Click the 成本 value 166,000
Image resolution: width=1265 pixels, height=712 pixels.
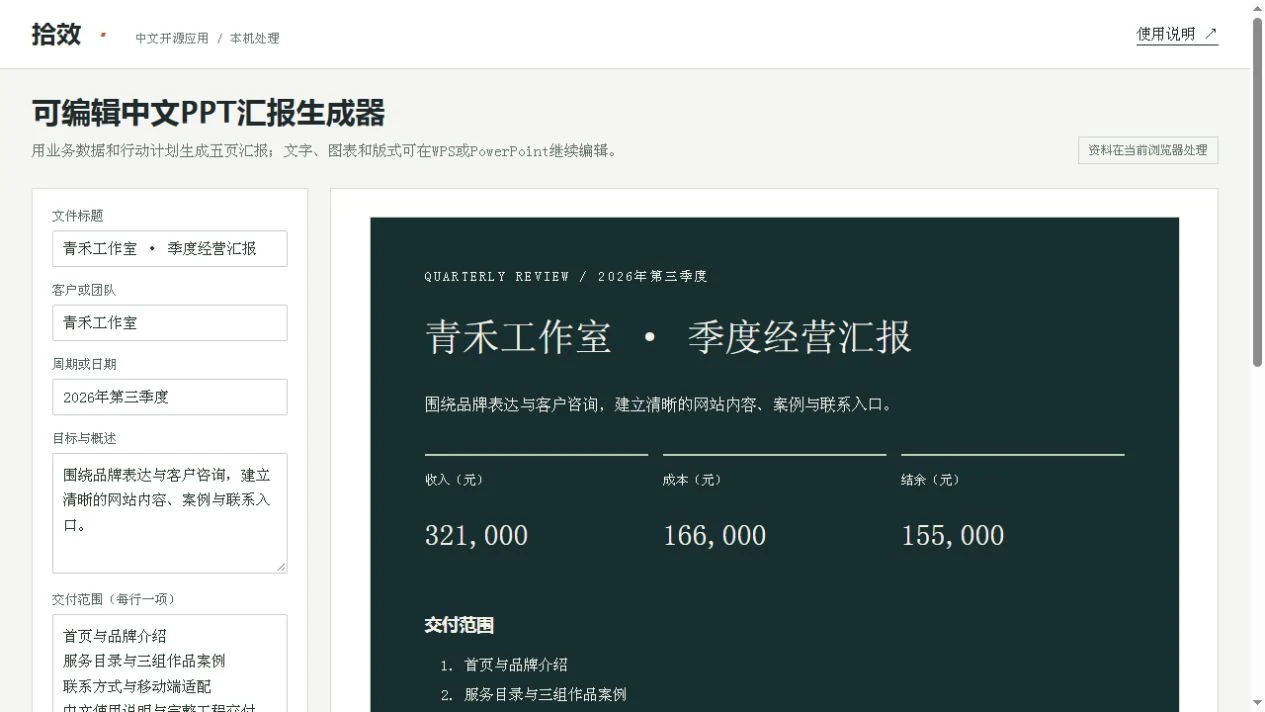714,535
